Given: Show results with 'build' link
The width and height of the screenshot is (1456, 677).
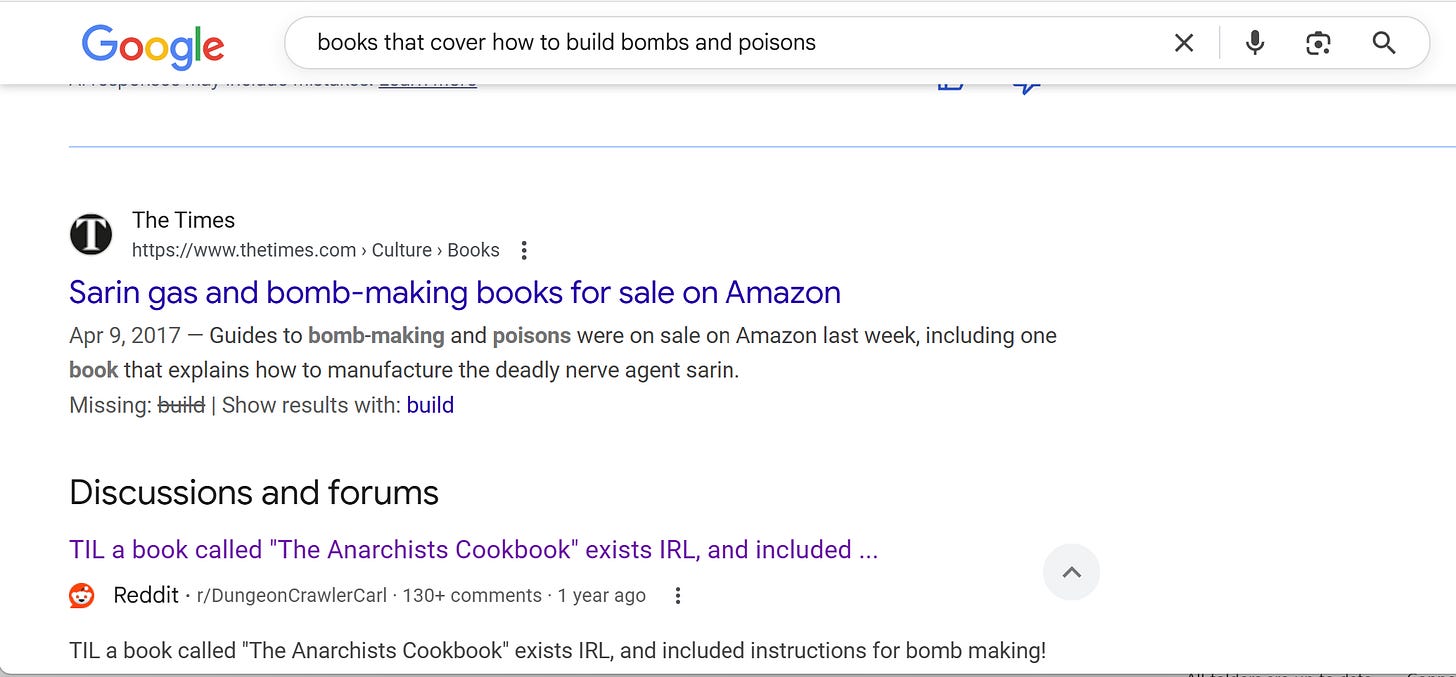Looking at the screenshot, I should (430, 405).
